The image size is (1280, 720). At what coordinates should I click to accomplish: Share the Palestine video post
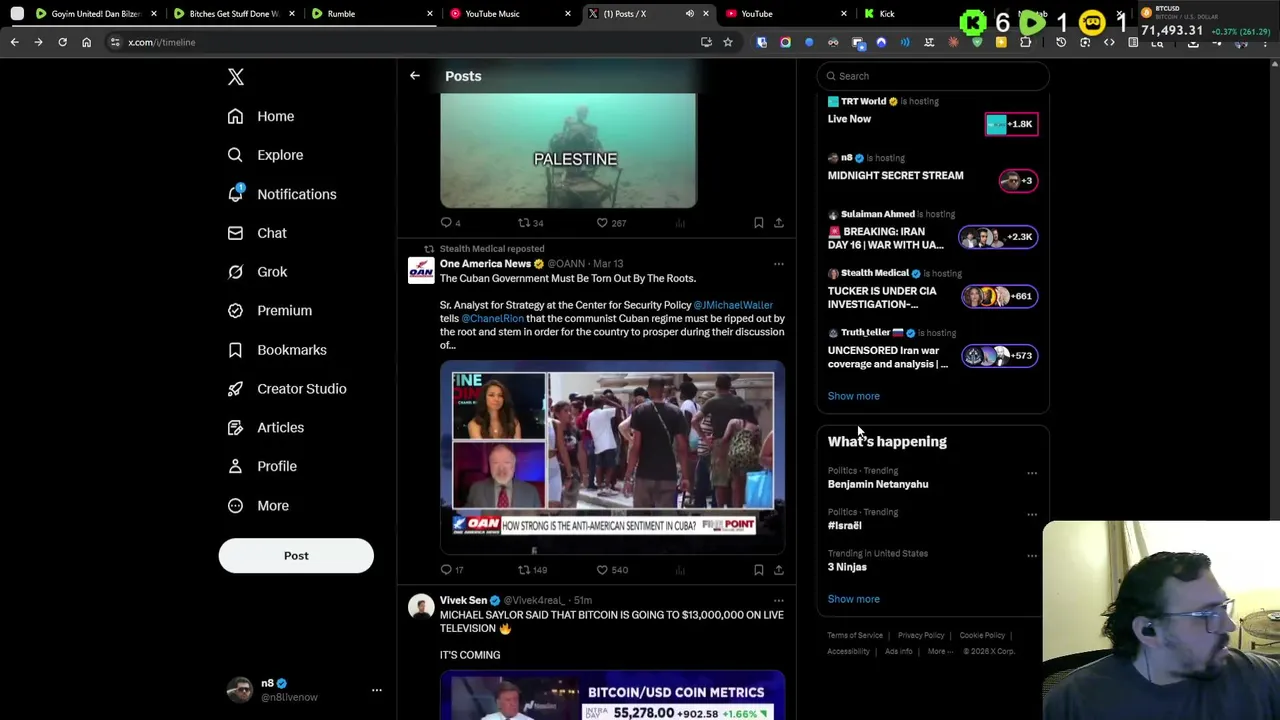coord(779,223)
